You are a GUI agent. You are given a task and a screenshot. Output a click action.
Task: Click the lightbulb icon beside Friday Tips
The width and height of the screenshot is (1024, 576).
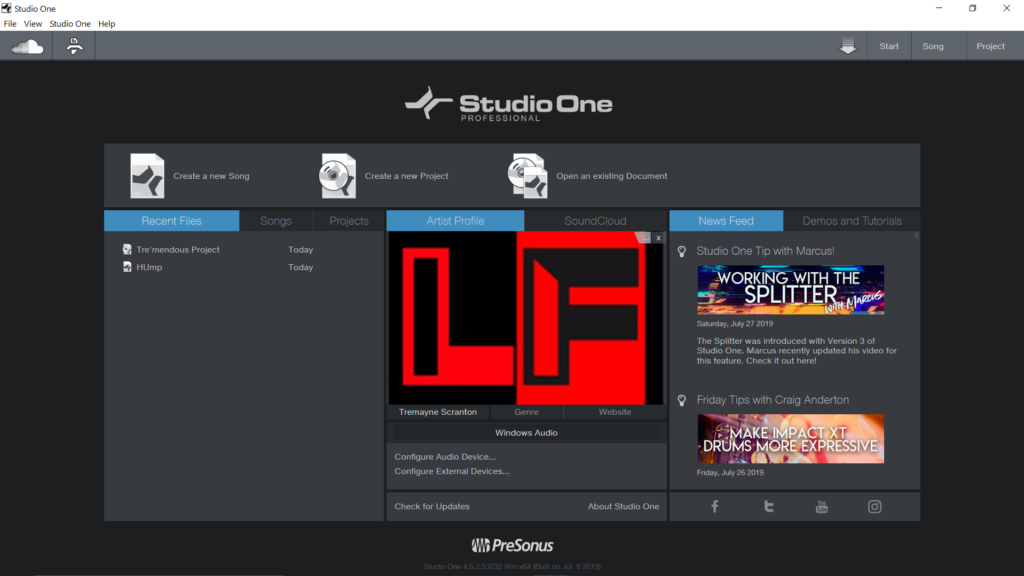pyautogui.click(x=682, y=400)
